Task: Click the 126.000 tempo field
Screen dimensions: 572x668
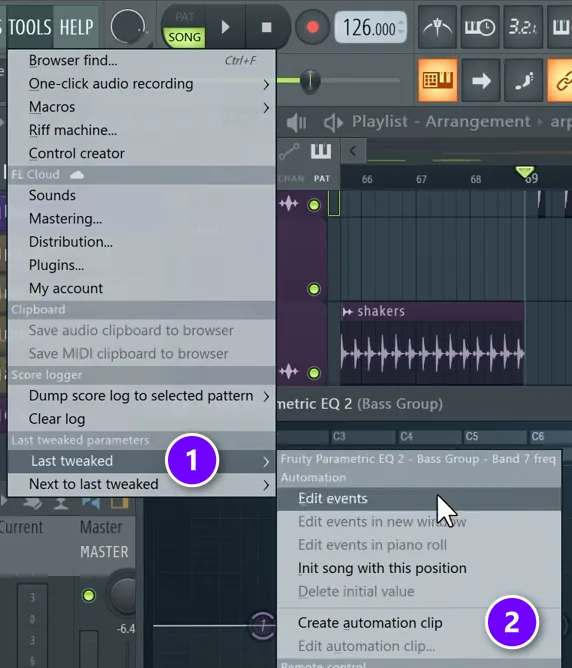Action: (x=370, y=28)
